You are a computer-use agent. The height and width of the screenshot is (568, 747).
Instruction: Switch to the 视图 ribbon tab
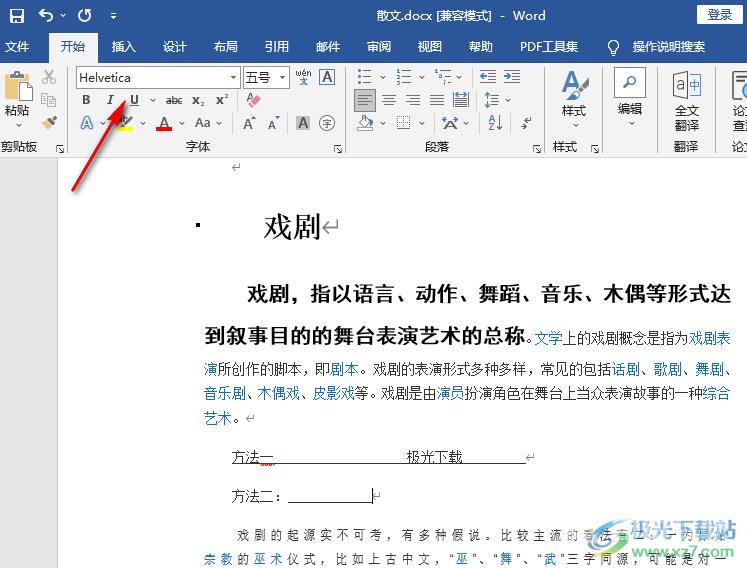430,47
